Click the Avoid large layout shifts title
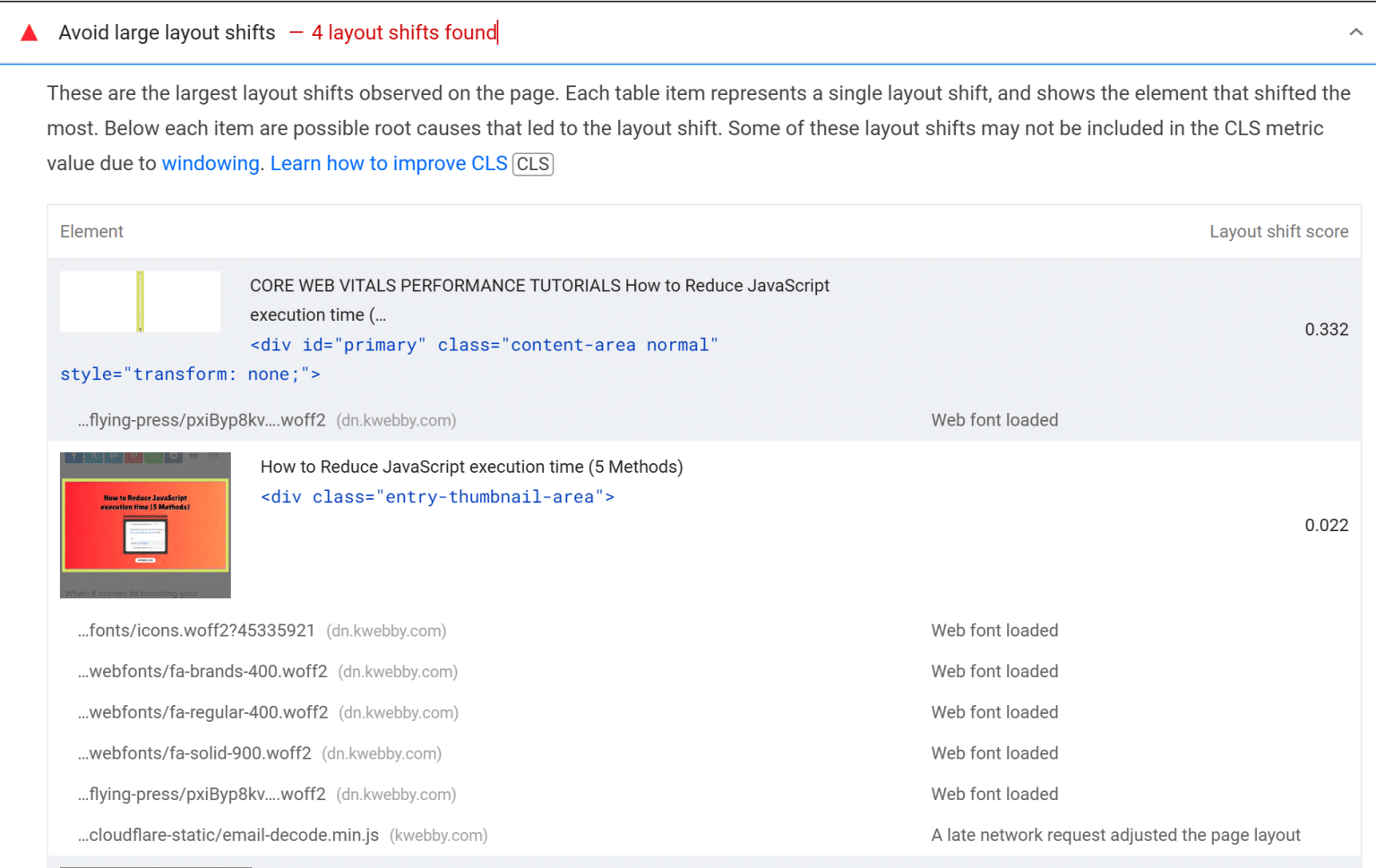 168,33
